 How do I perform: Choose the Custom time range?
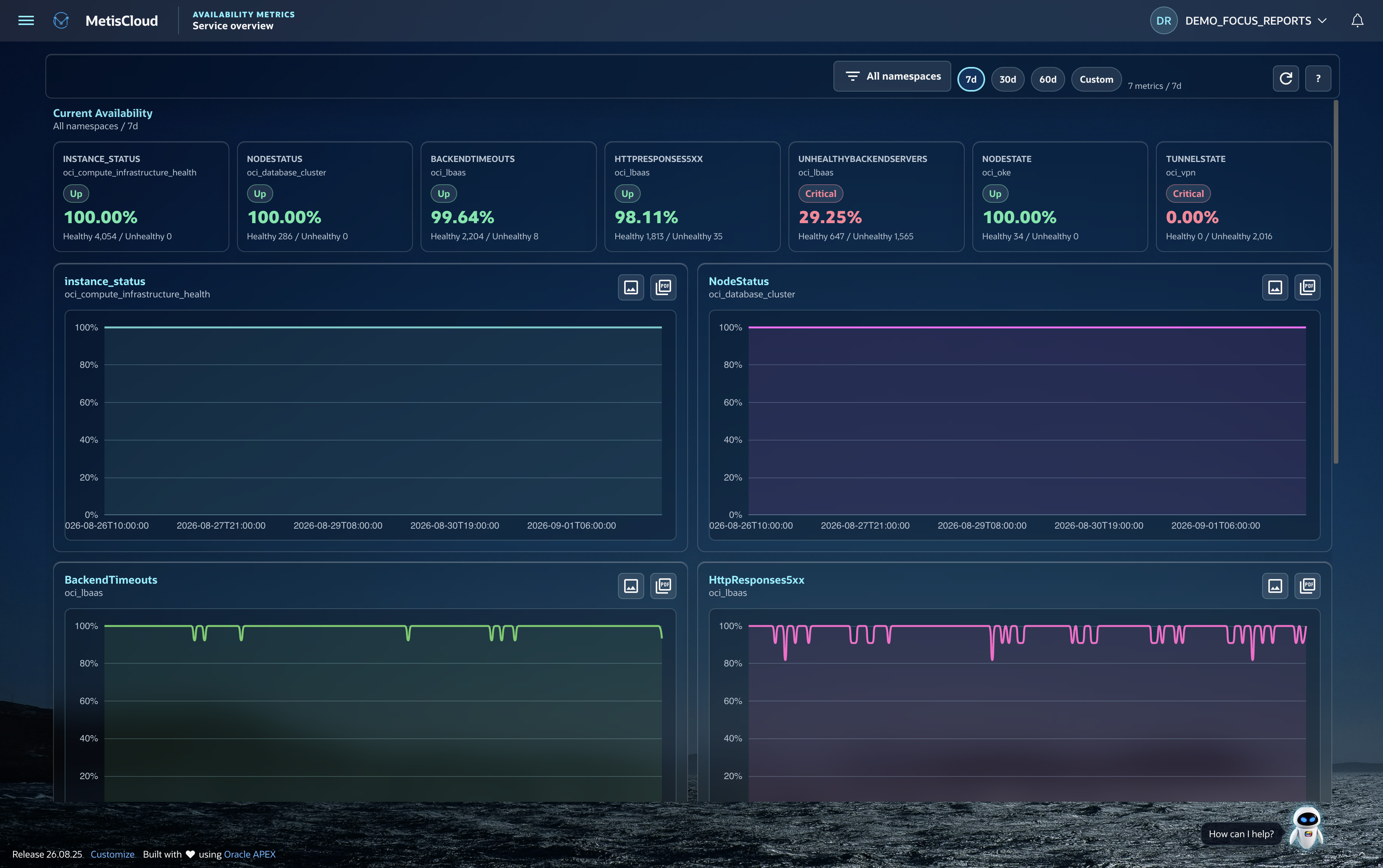1096,79
